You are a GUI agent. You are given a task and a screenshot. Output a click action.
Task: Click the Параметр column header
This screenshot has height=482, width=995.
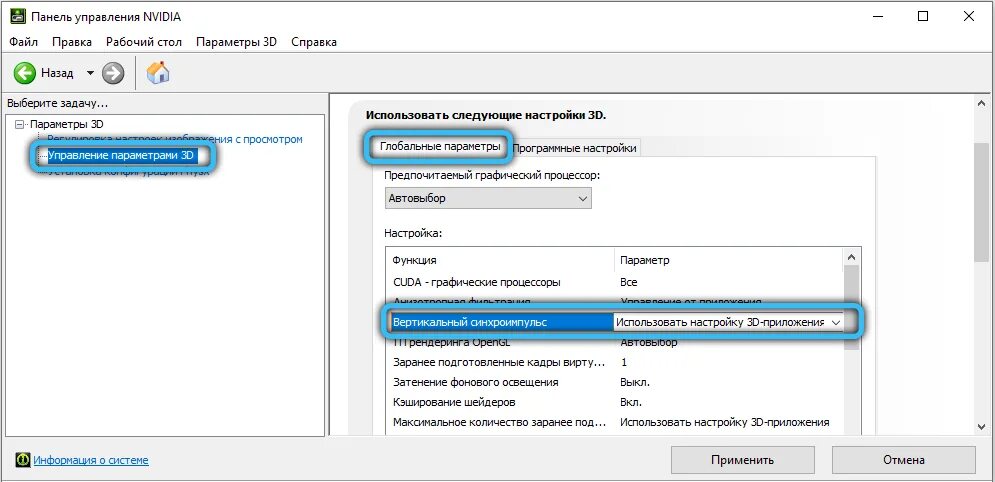729,260
